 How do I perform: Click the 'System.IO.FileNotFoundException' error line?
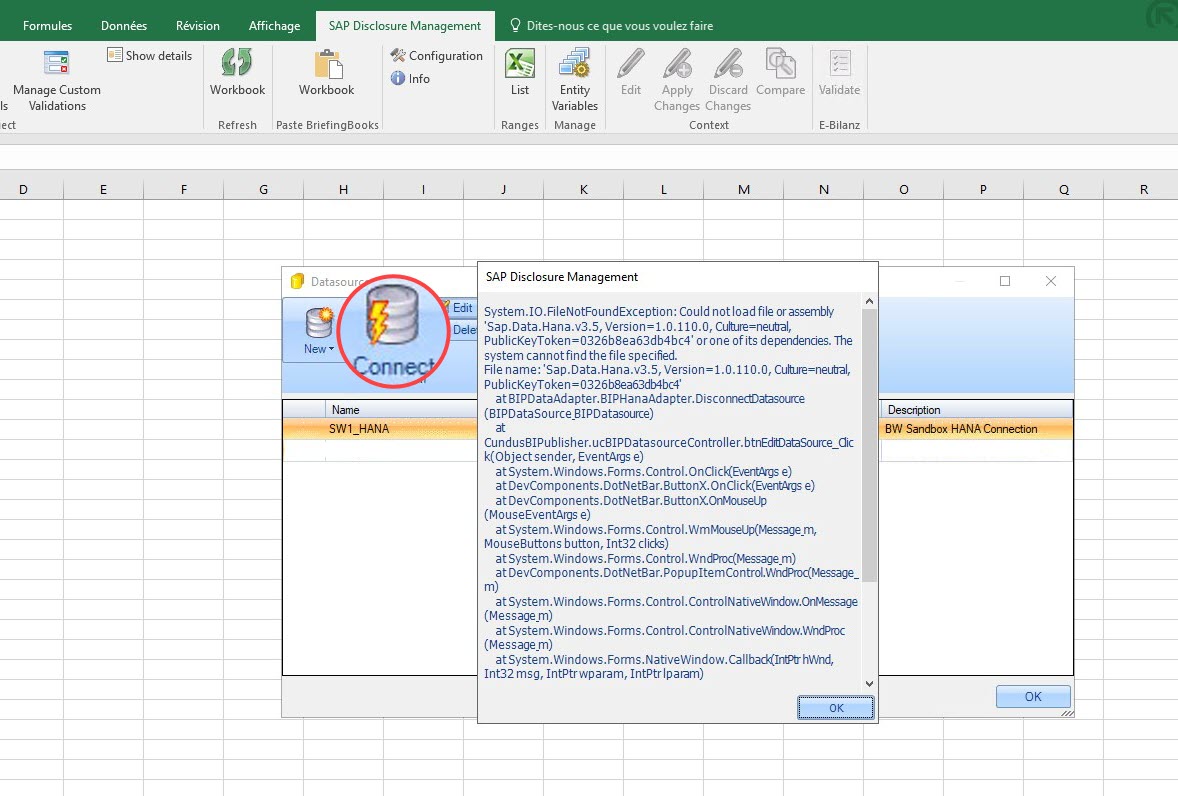(x=659, y=312)
